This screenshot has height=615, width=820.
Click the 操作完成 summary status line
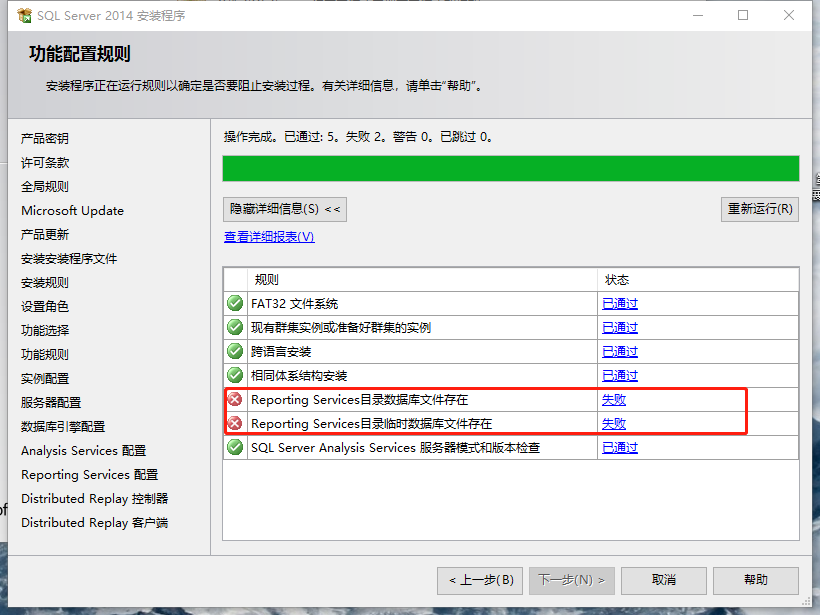click(x=358, y=137)
